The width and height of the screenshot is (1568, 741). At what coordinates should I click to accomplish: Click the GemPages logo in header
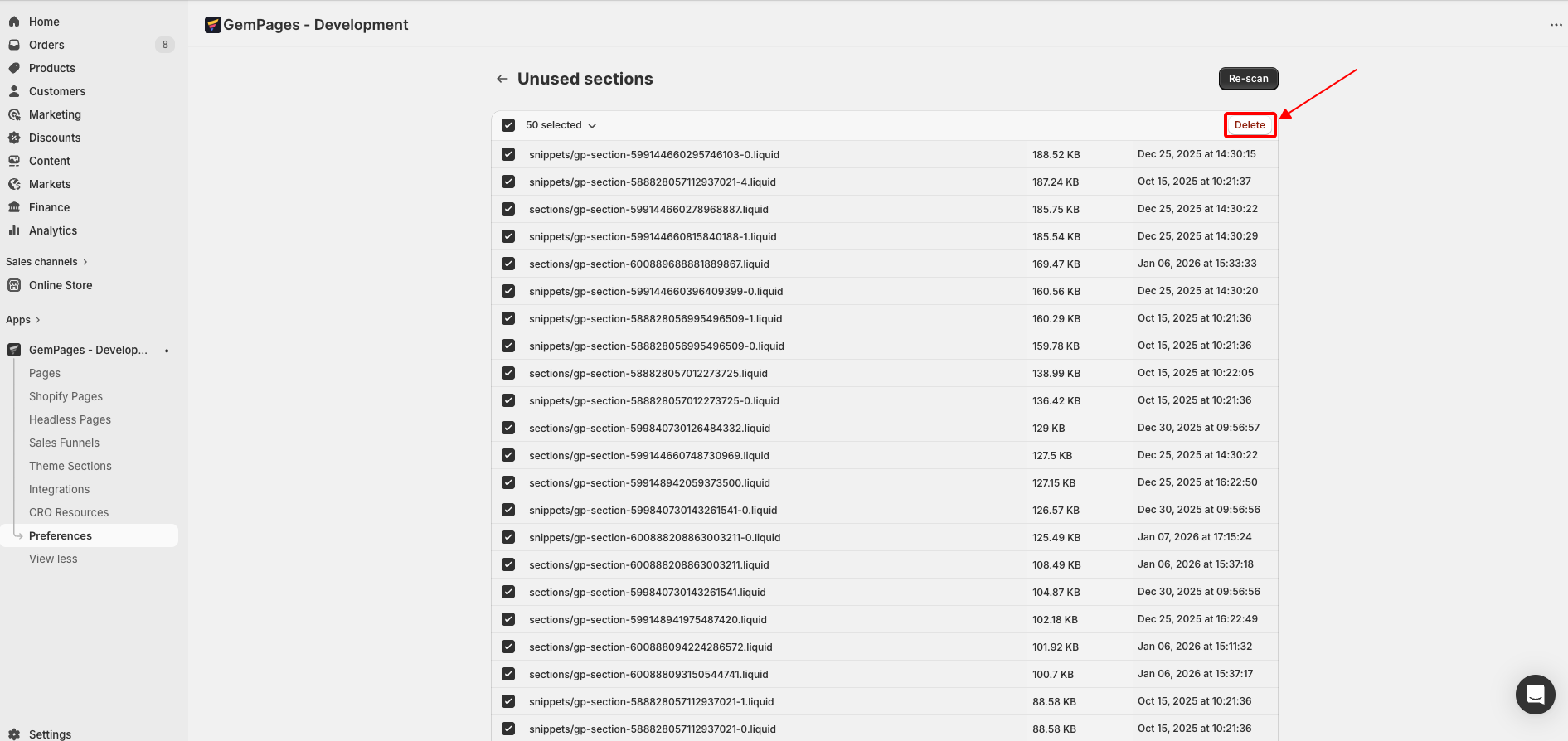coord(213,25)
